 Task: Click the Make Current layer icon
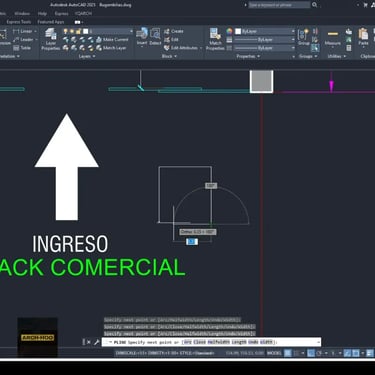99,40
